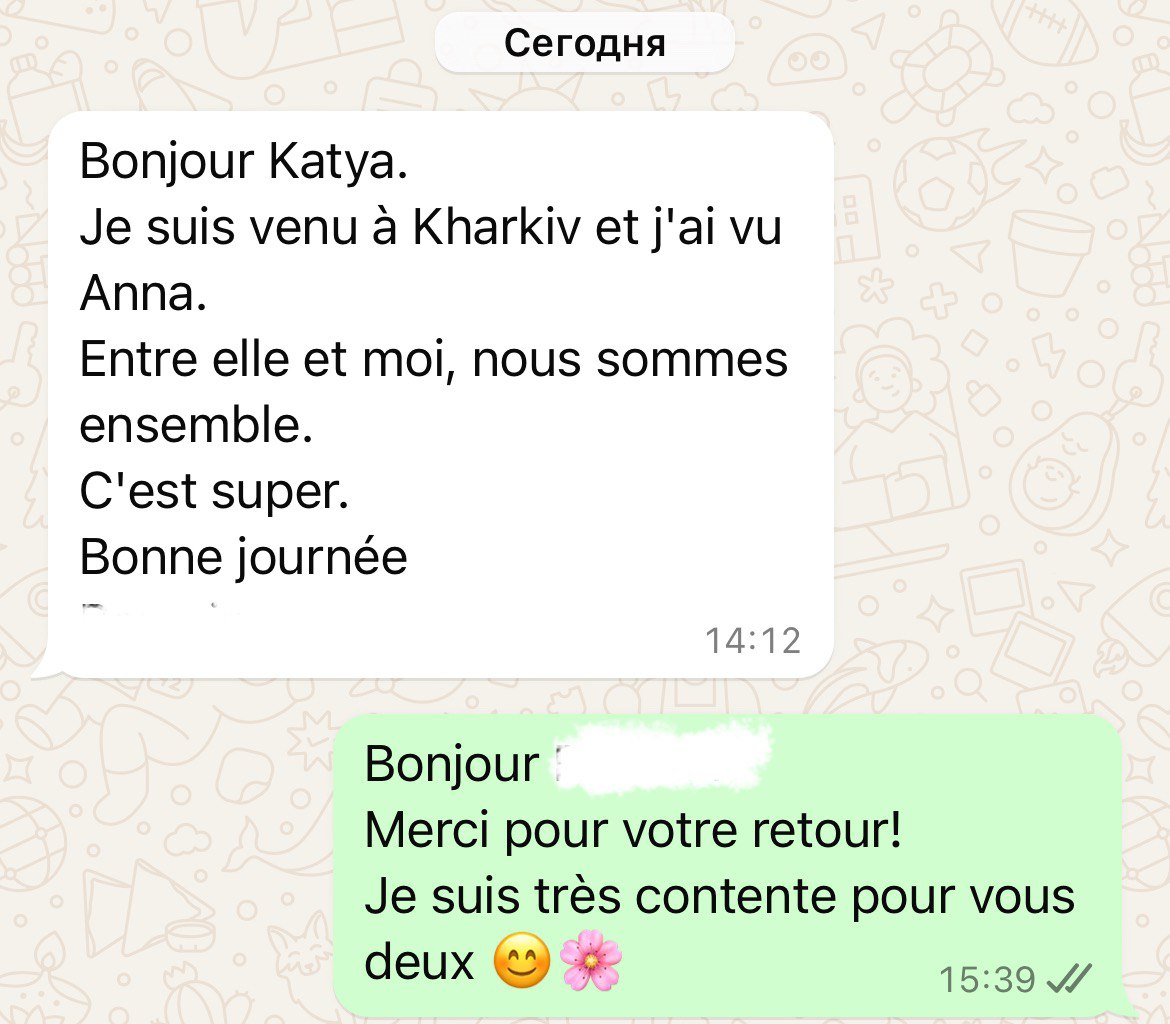
Task: Tap 'Merci pour votre retour!' line
Action: click(634, 831)
